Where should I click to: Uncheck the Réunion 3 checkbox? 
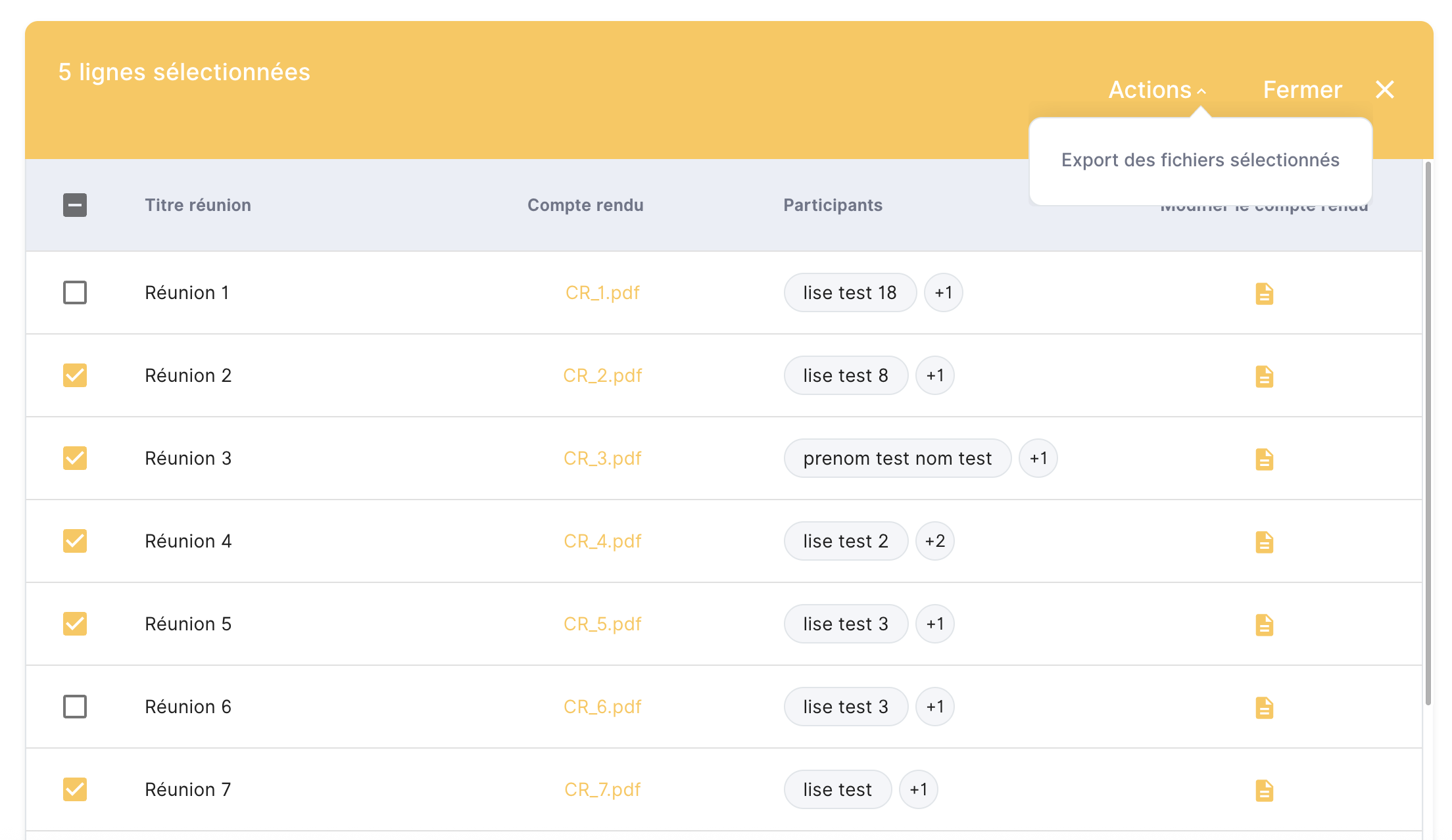tap(75, 458)
